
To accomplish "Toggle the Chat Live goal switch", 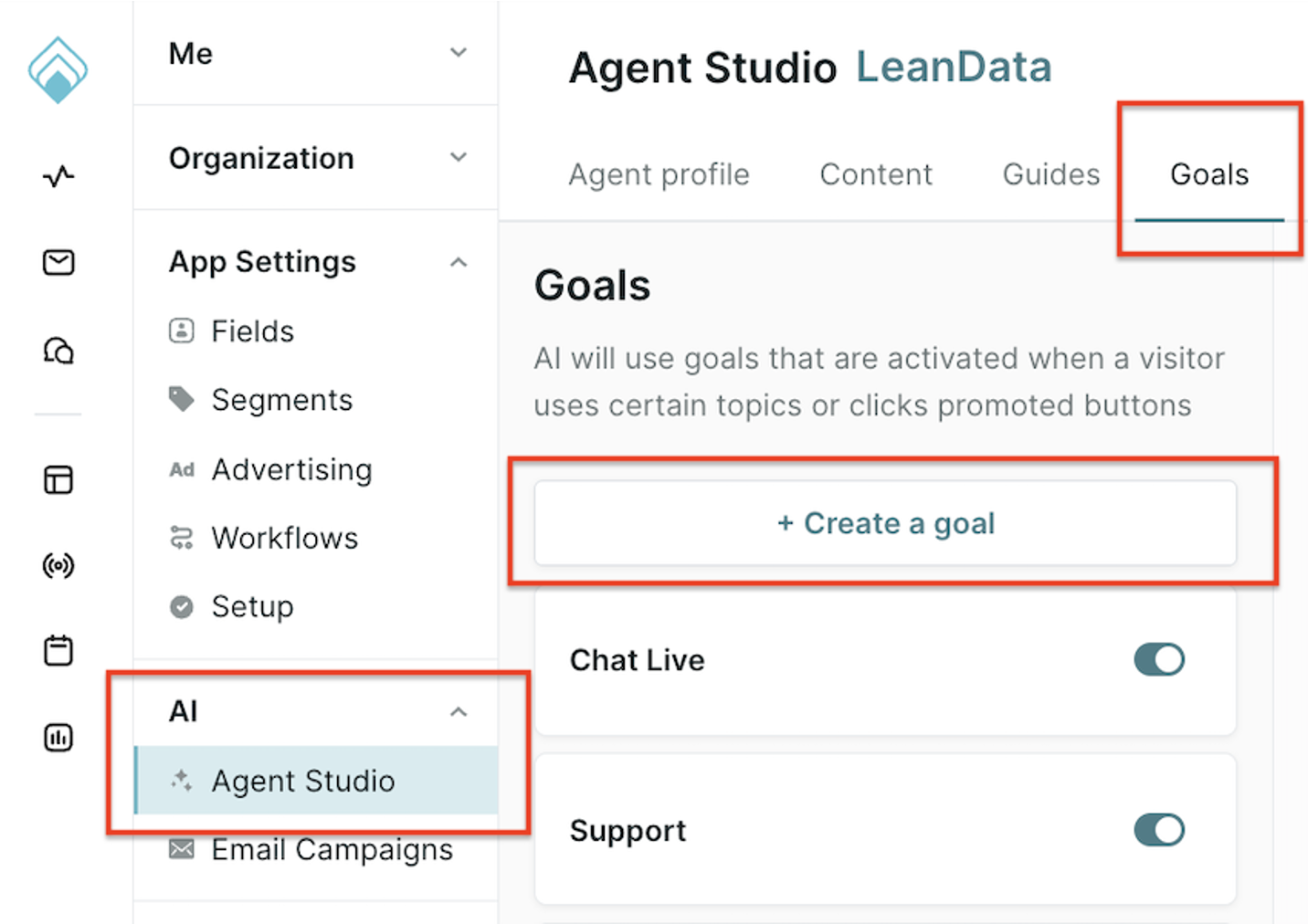I will click(x=1158, y=659).
